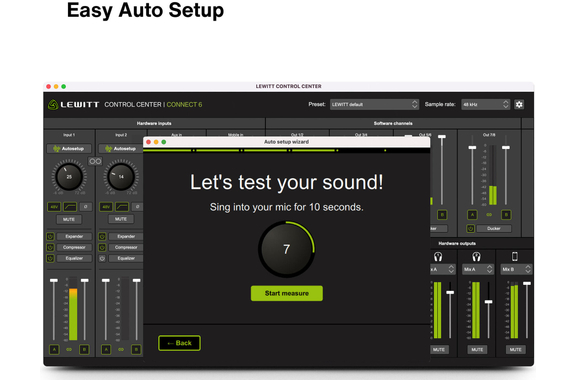
Task: Open Out 7/8 Ducker settings
Action: (x=494, y=229)
